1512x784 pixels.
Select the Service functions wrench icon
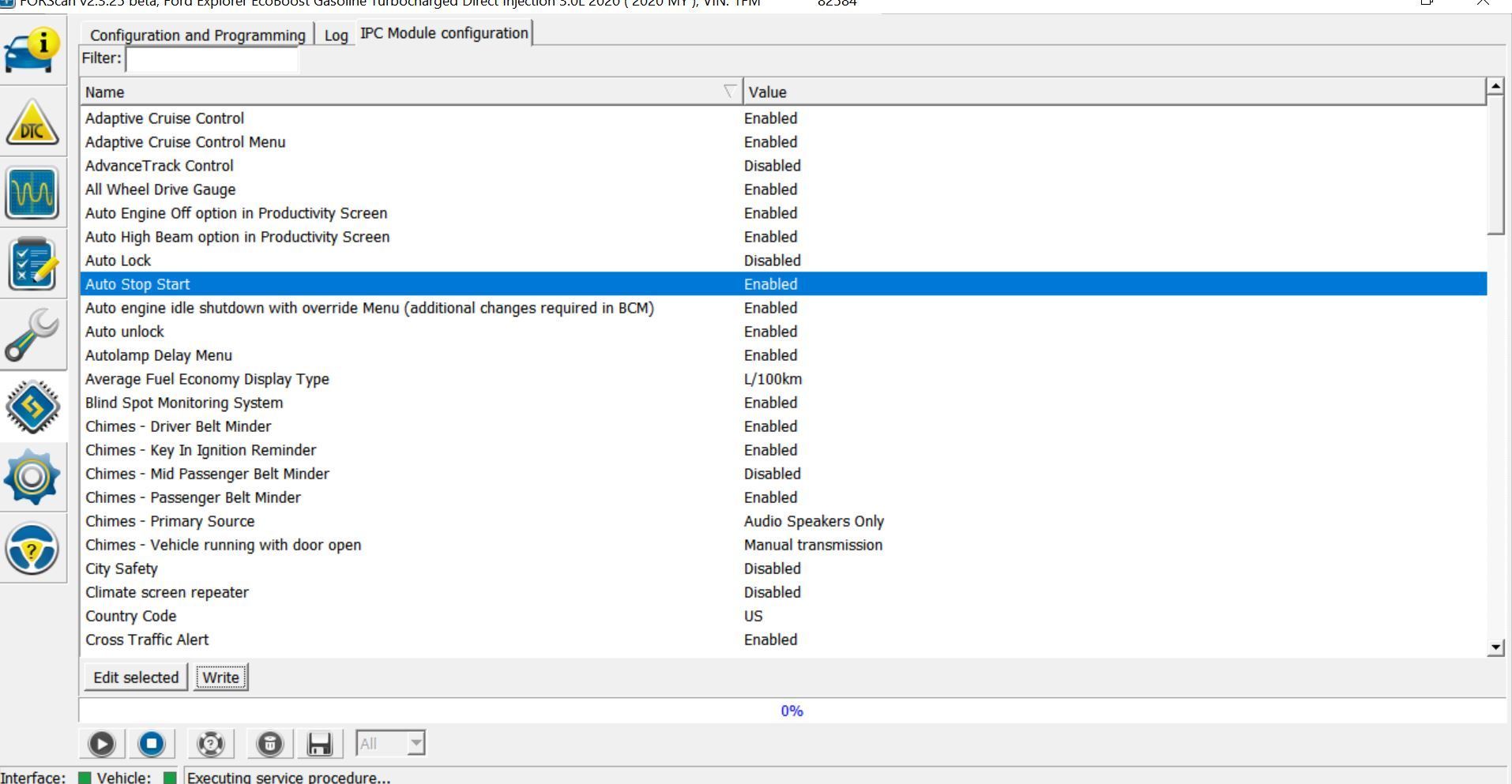click(33, 335)
